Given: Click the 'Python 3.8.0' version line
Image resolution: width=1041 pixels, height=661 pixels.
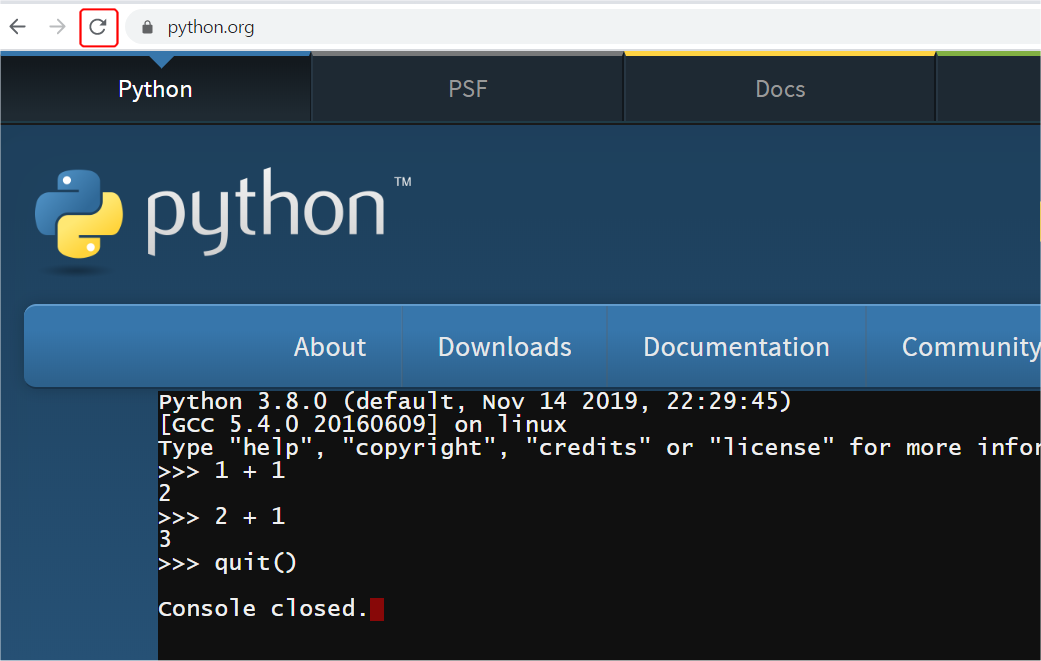Looking at the screenshot, I should [475, 402].
